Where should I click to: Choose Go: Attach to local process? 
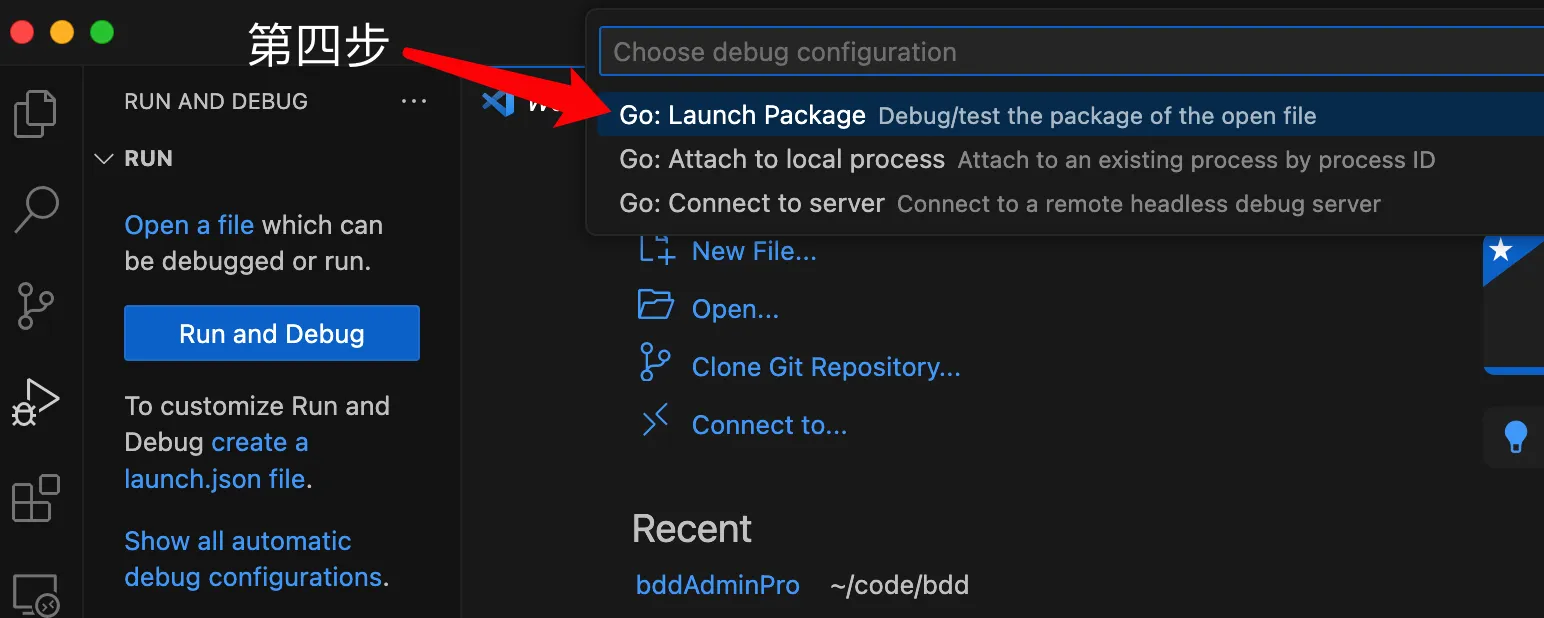coord(782,160)
